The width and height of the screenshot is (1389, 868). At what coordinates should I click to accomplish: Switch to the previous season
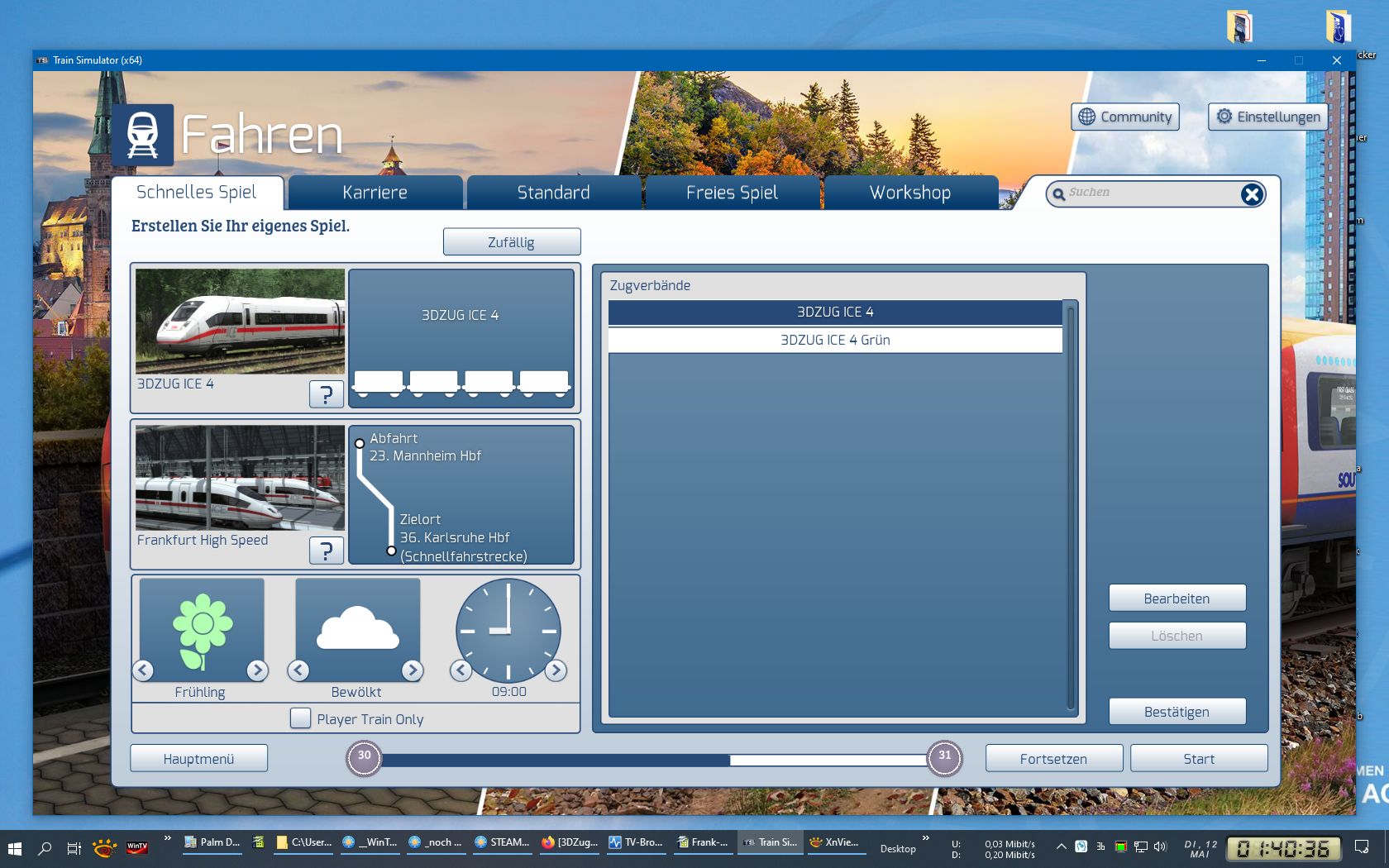(x=143, y=670)
